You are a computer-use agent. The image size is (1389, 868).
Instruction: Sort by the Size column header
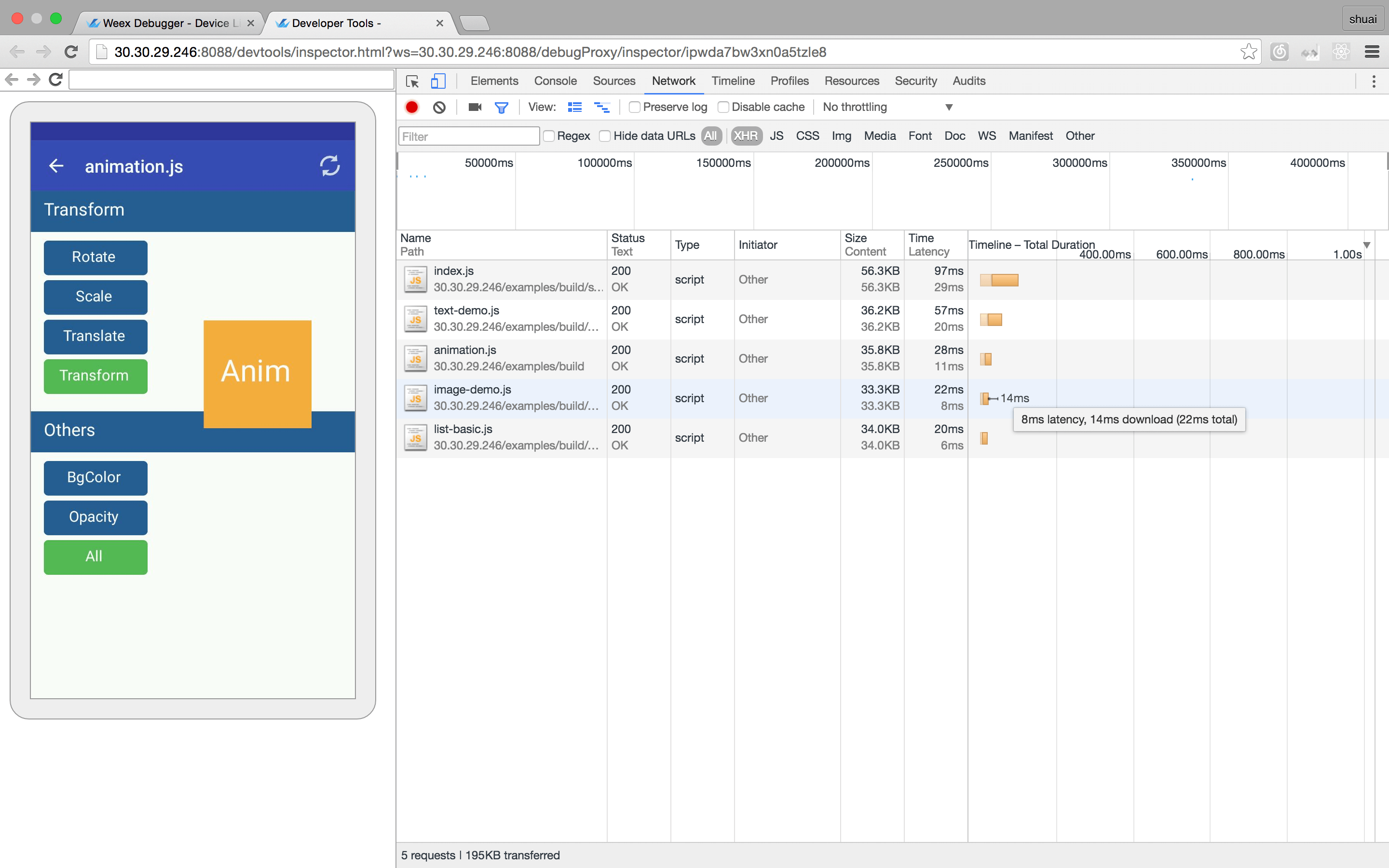[x=872, y=245]
